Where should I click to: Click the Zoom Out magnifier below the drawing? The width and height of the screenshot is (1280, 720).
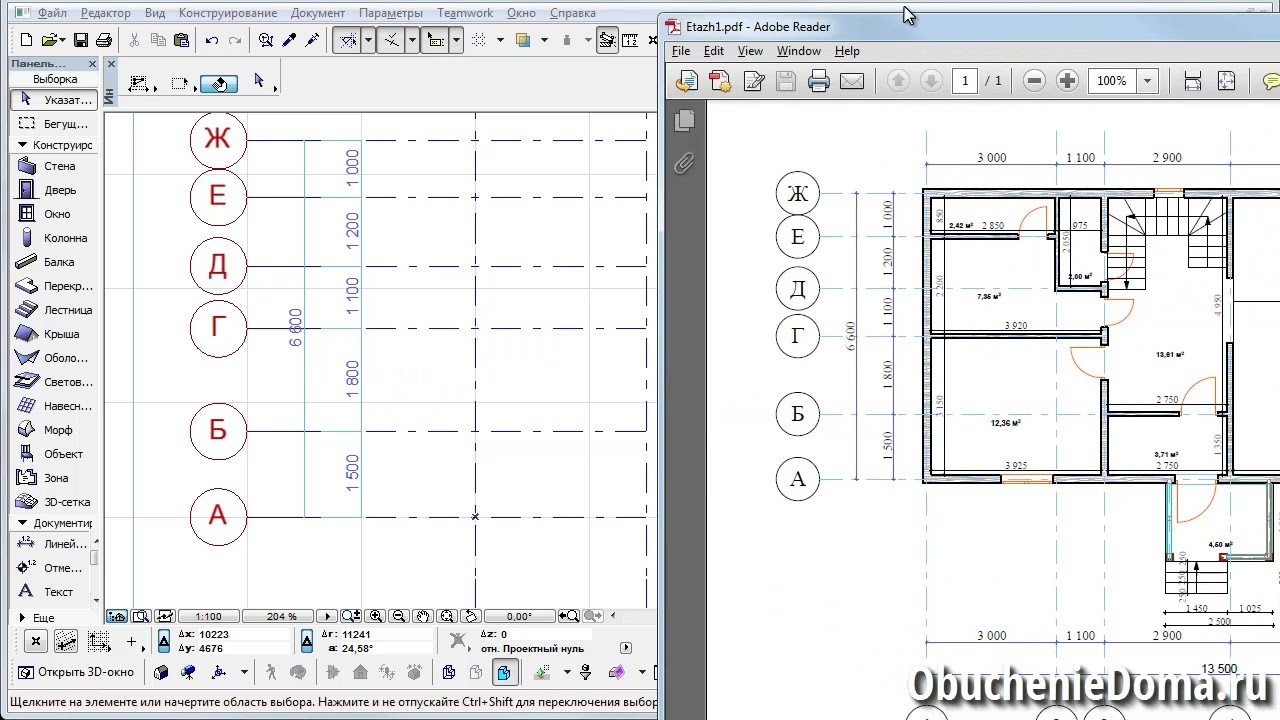pyautogui.click(x=398, y=616)
